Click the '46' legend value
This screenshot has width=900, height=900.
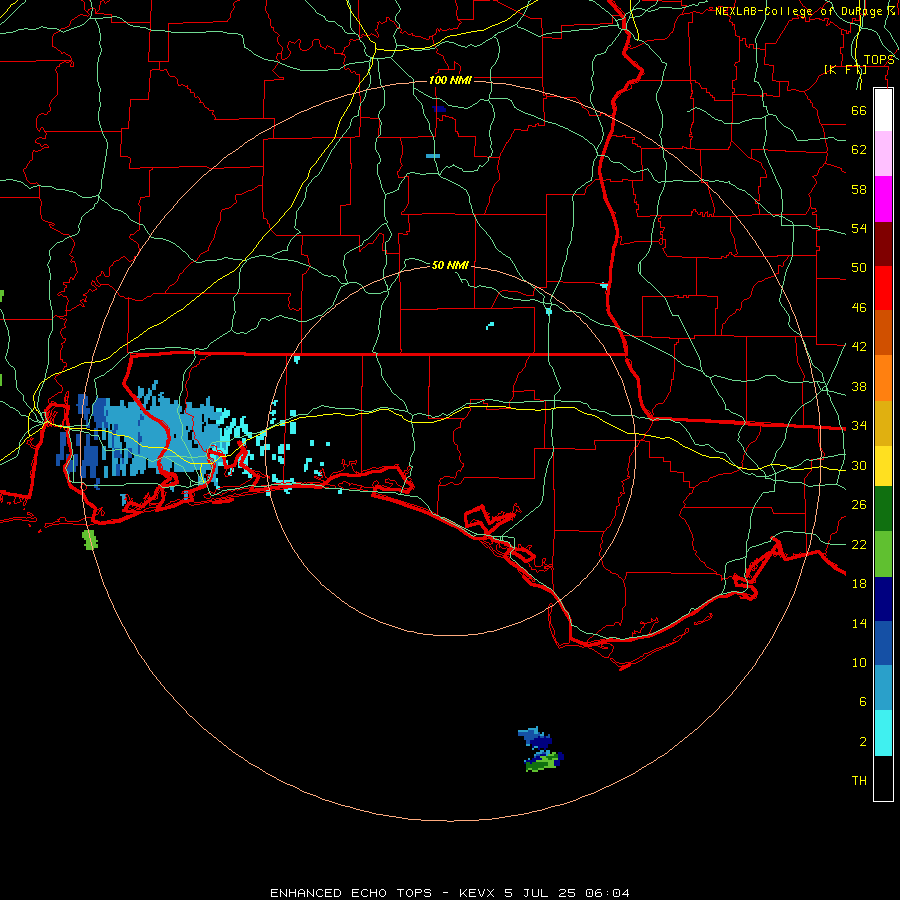point(859,308)
